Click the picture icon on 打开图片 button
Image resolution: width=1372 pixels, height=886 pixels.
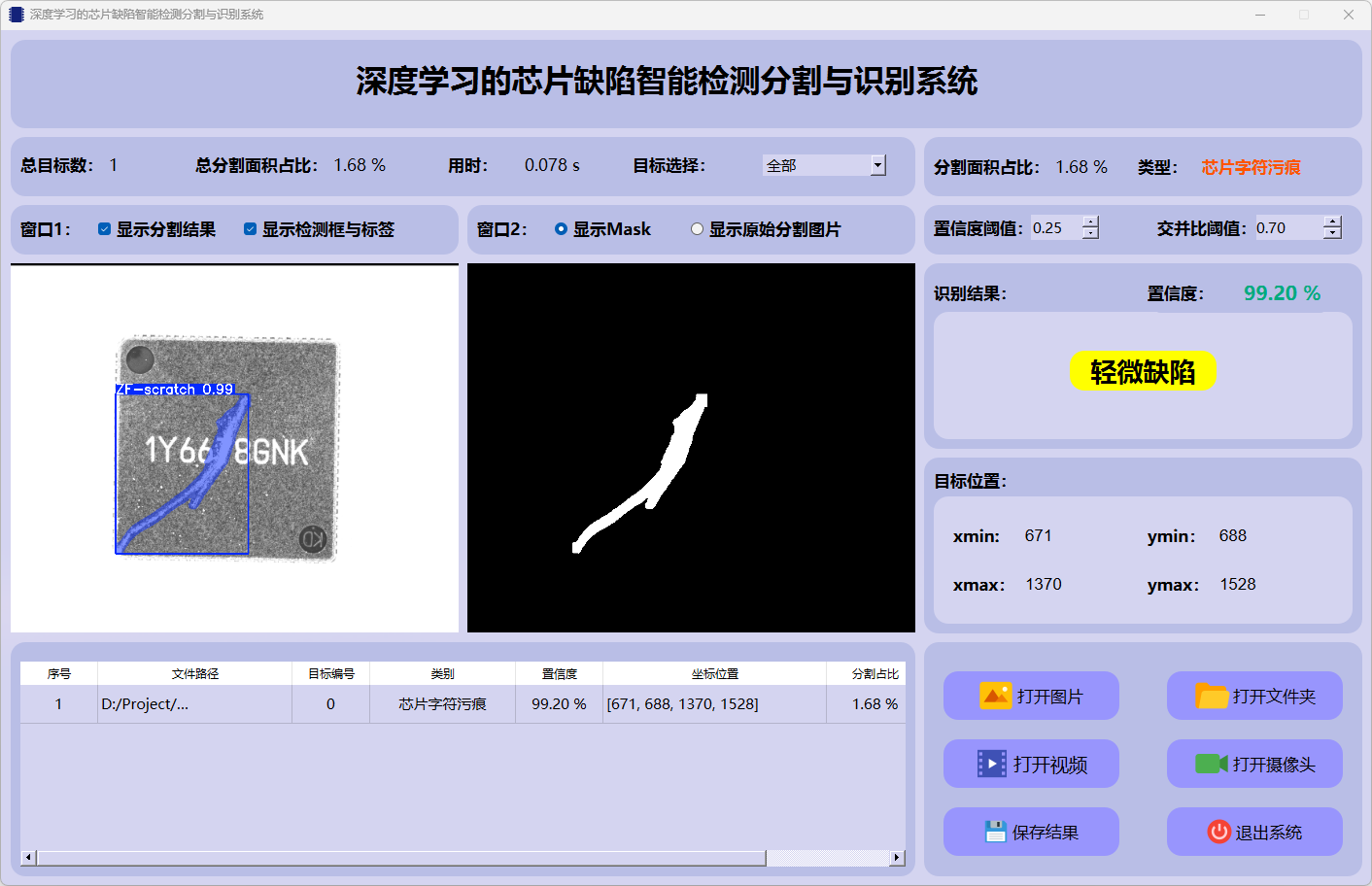[x=995, y=696]
